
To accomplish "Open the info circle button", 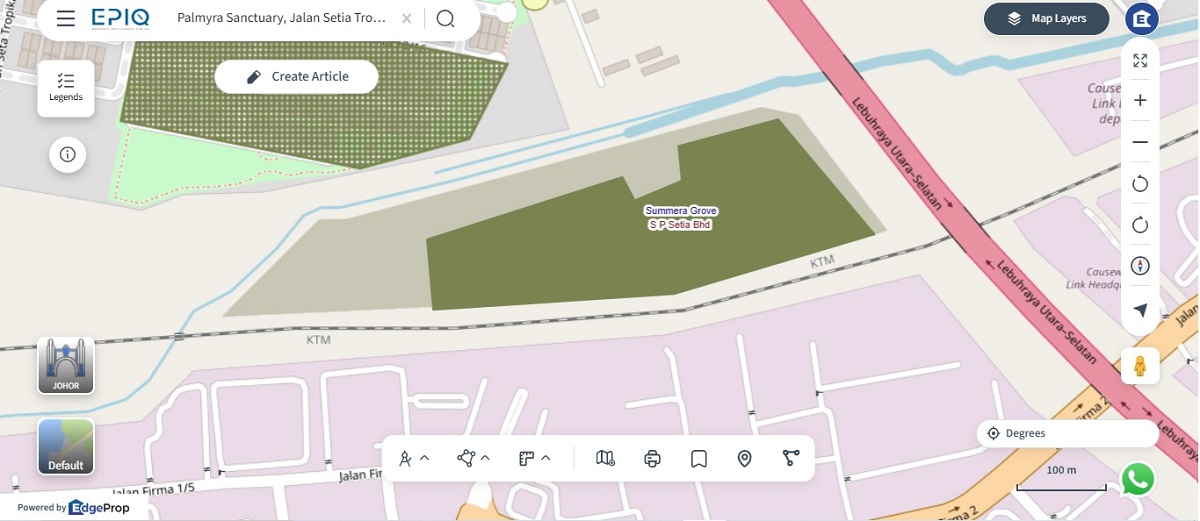I will click(67, 155).
